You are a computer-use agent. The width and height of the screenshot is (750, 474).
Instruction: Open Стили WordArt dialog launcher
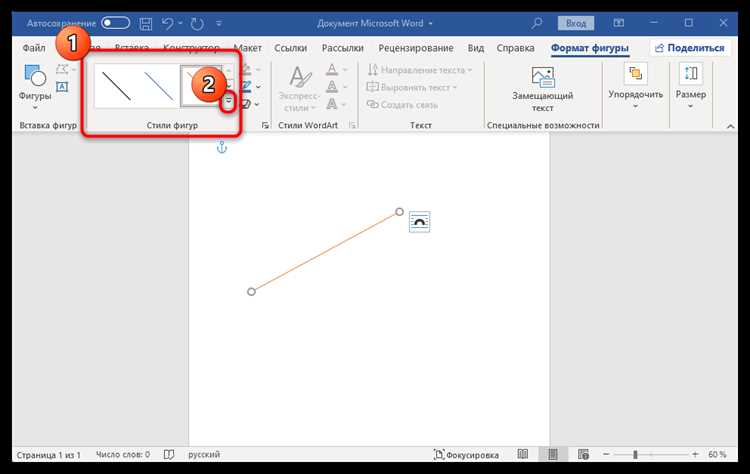353,125
